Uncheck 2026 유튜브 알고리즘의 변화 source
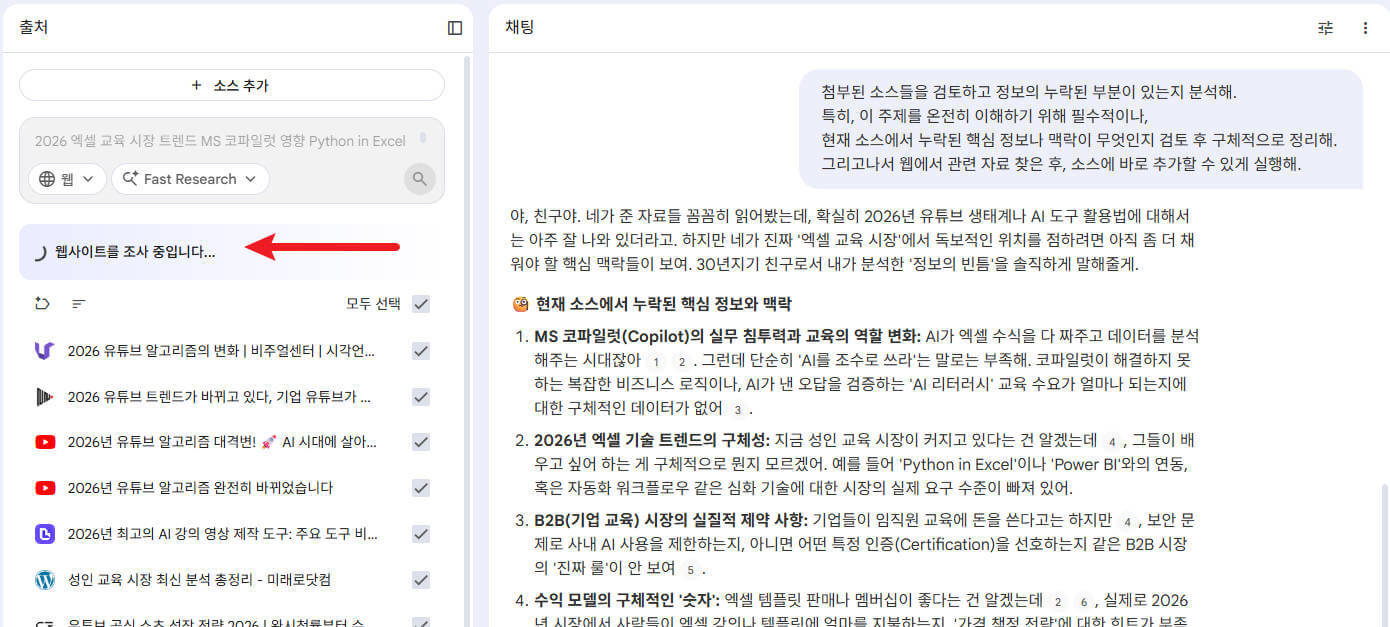 pyautogui.click(x=421, y=350)
